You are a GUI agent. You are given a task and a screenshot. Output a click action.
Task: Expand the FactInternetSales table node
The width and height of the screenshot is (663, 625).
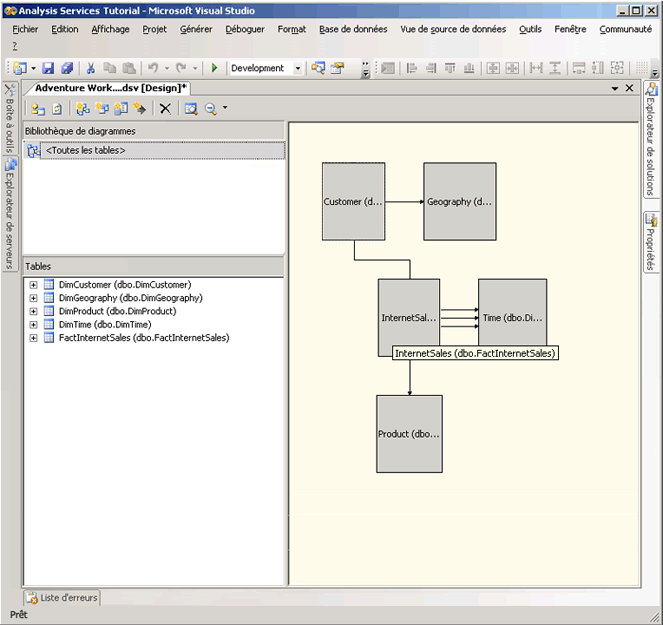(34, 338)
